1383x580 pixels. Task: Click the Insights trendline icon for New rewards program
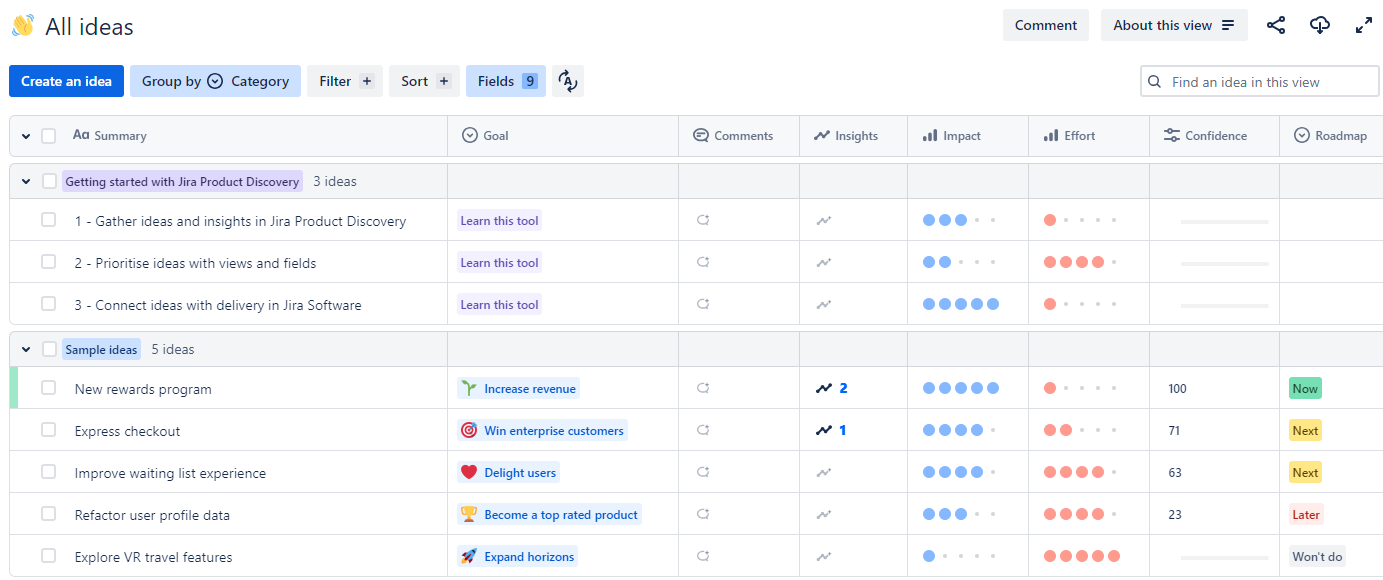point(825,388)
